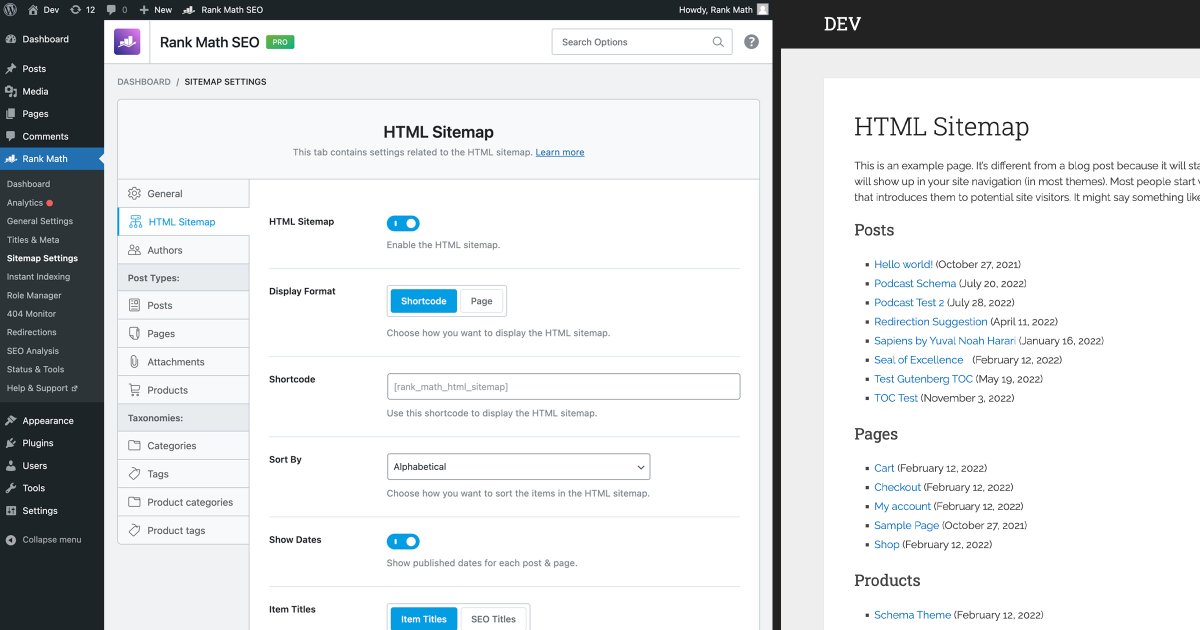This screenshot has width=1200, height=630.
Task: Disable the HTML Sitemap toggle
Action: point(403,223)
